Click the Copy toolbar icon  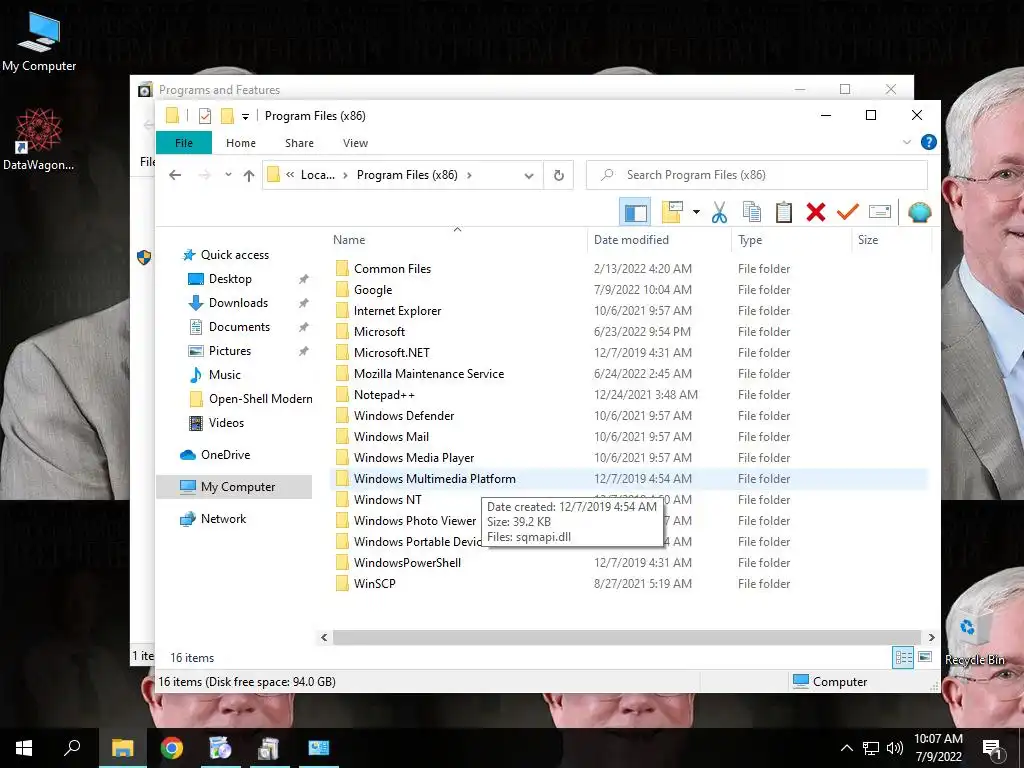pyautogui.click(x=752, y=212)
